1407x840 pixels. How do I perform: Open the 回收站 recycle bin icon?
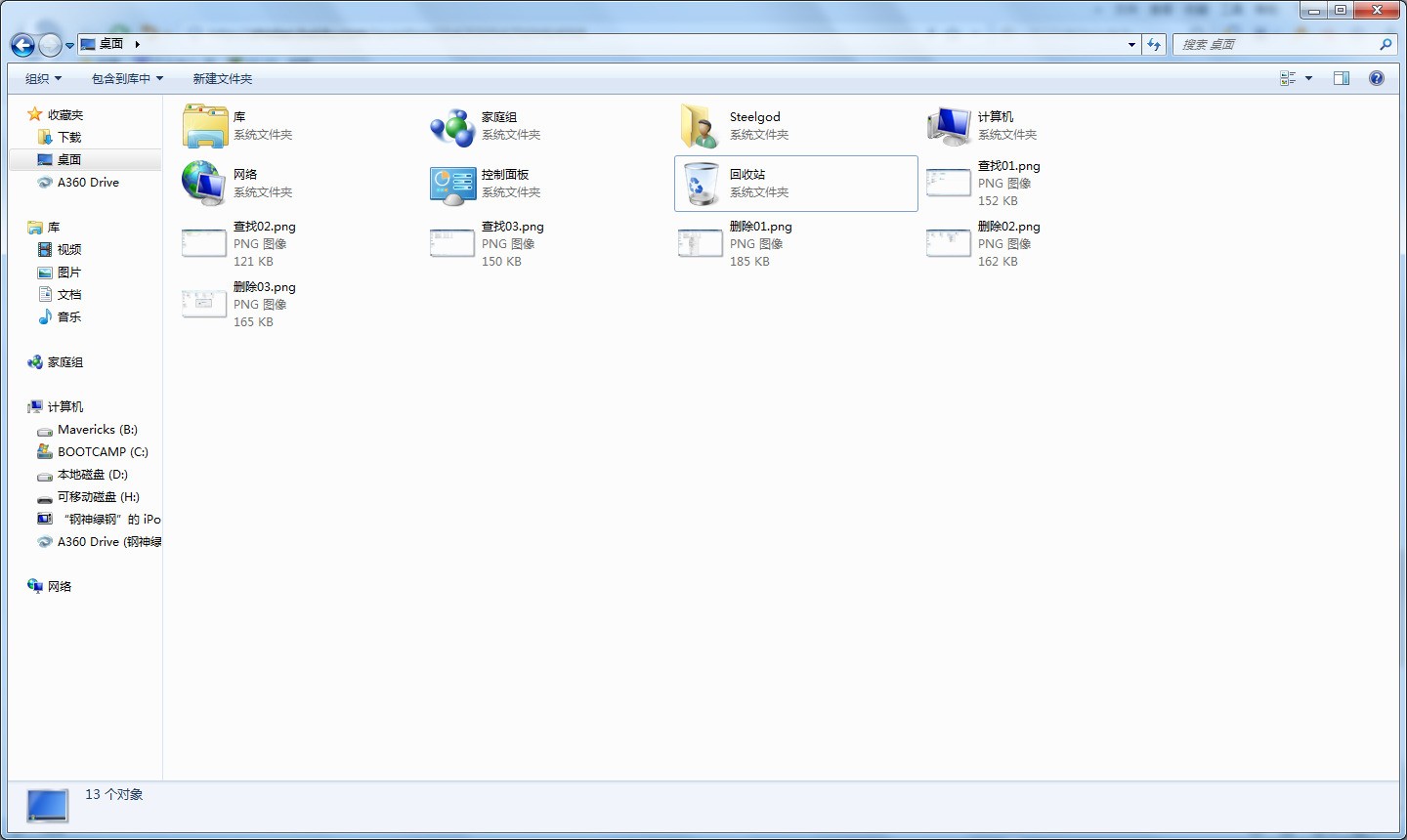[x=701, y=184]
